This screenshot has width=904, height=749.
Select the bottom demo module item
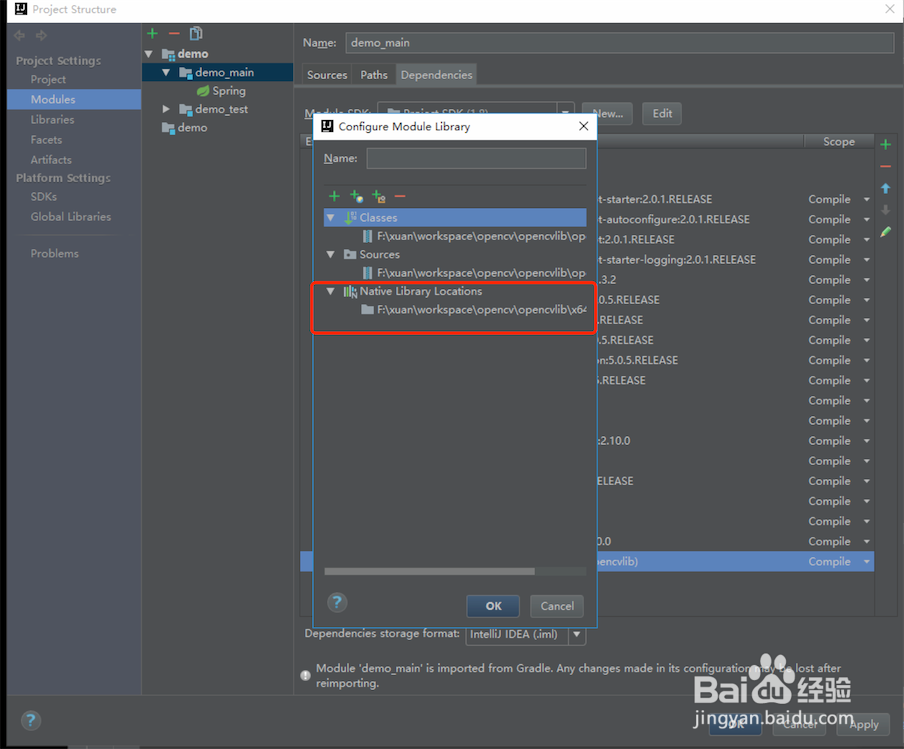[192, 127]
